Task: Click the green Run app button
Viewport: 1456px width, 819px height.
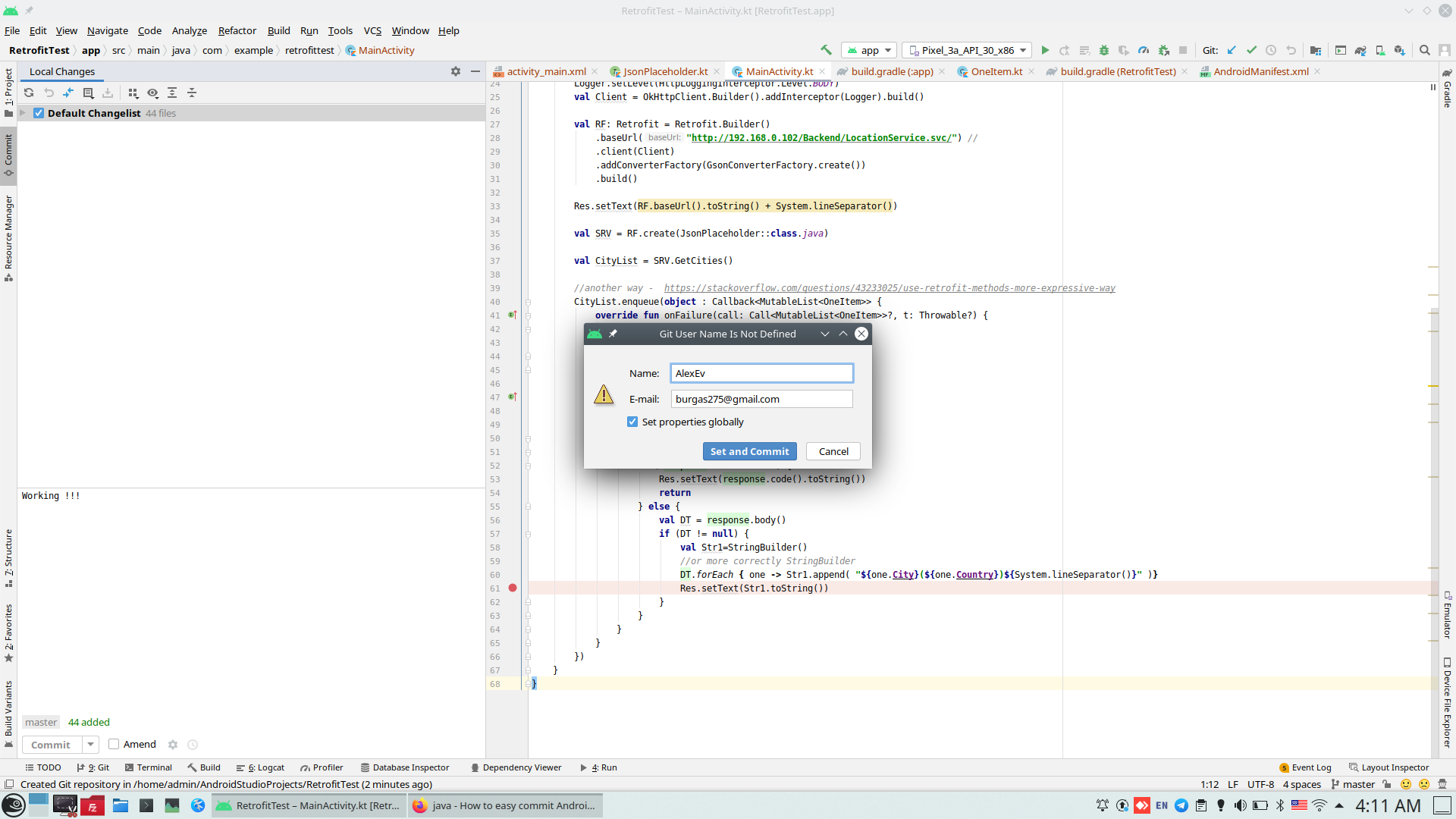Action: point(1045,51)
